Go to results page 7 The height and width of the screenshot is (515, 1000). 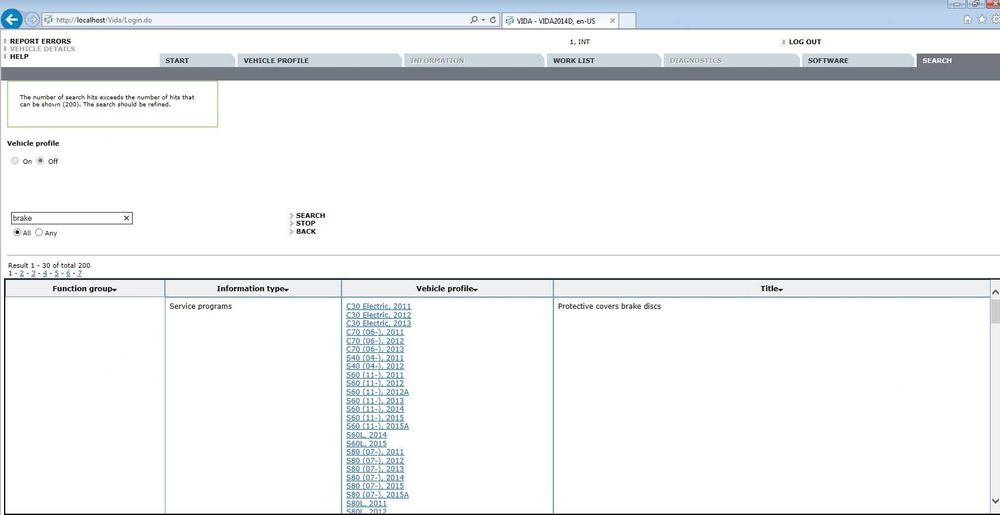[x=79, y=273]
